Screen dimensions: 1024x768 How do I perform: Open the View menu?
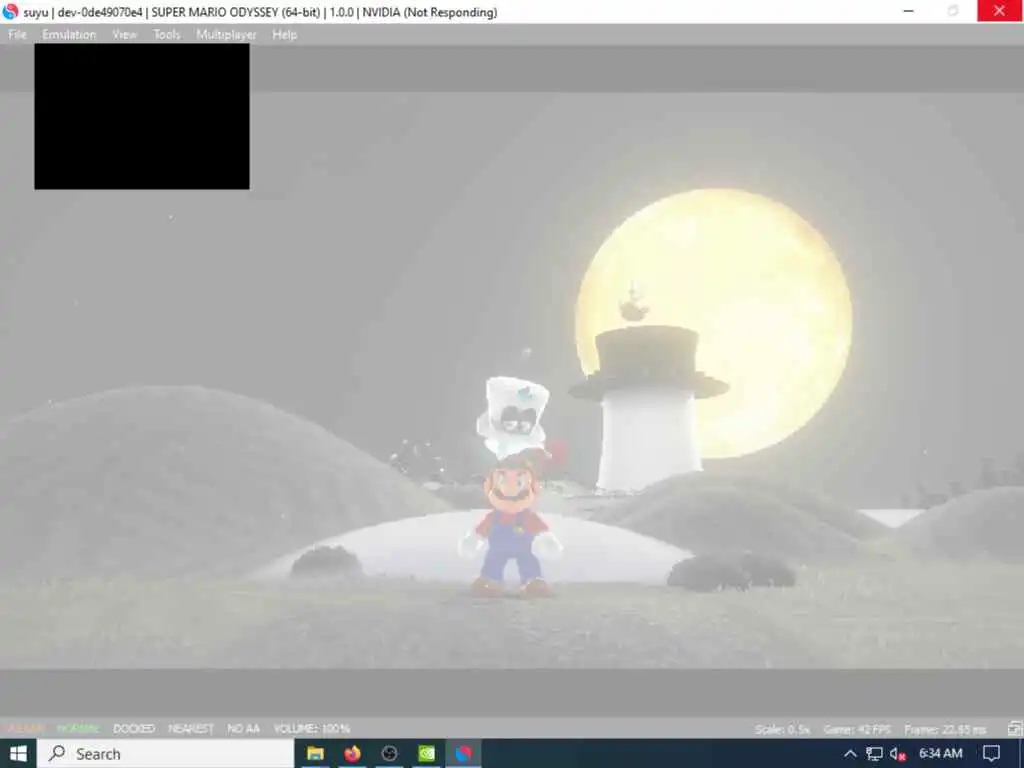pyautogui.click(x=124, y=35)
